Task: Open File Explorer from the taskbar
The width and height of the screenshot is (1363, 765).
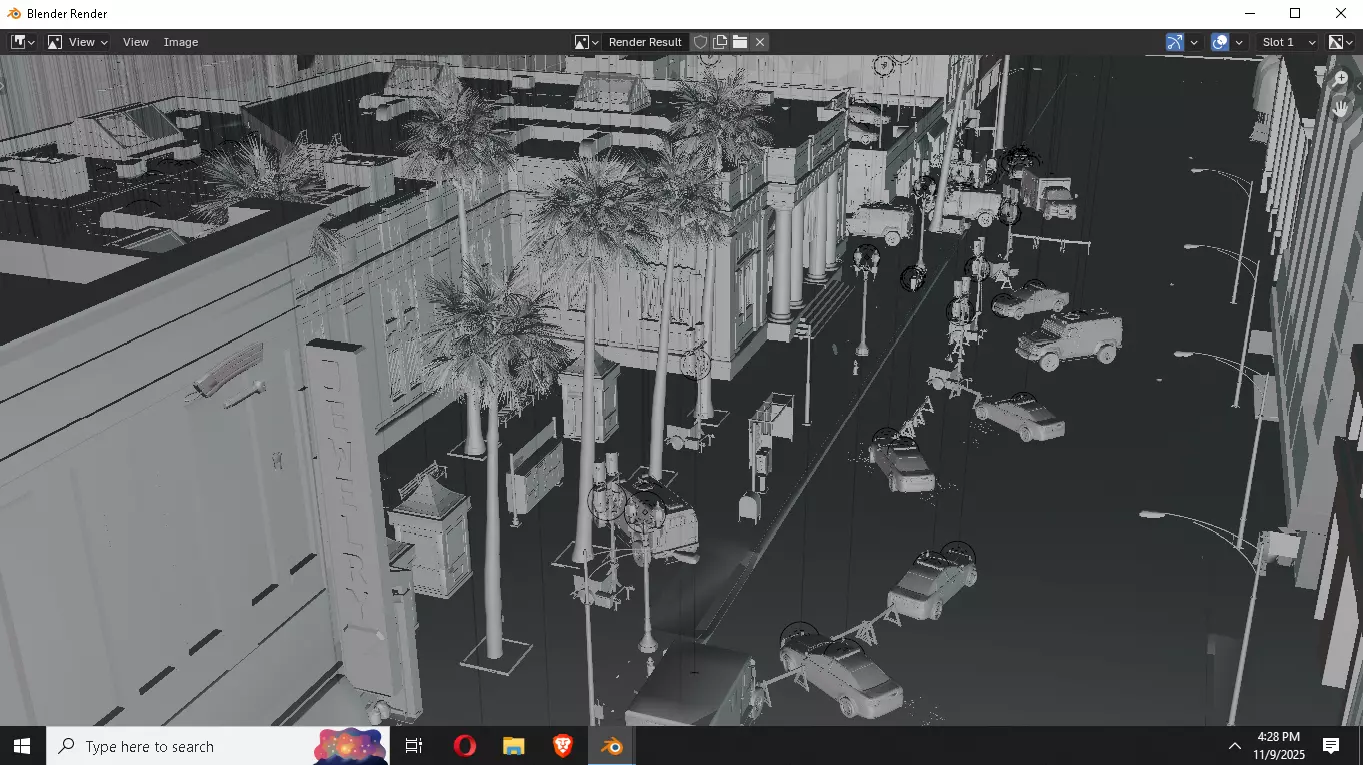Action: click(x=513, y=746)
